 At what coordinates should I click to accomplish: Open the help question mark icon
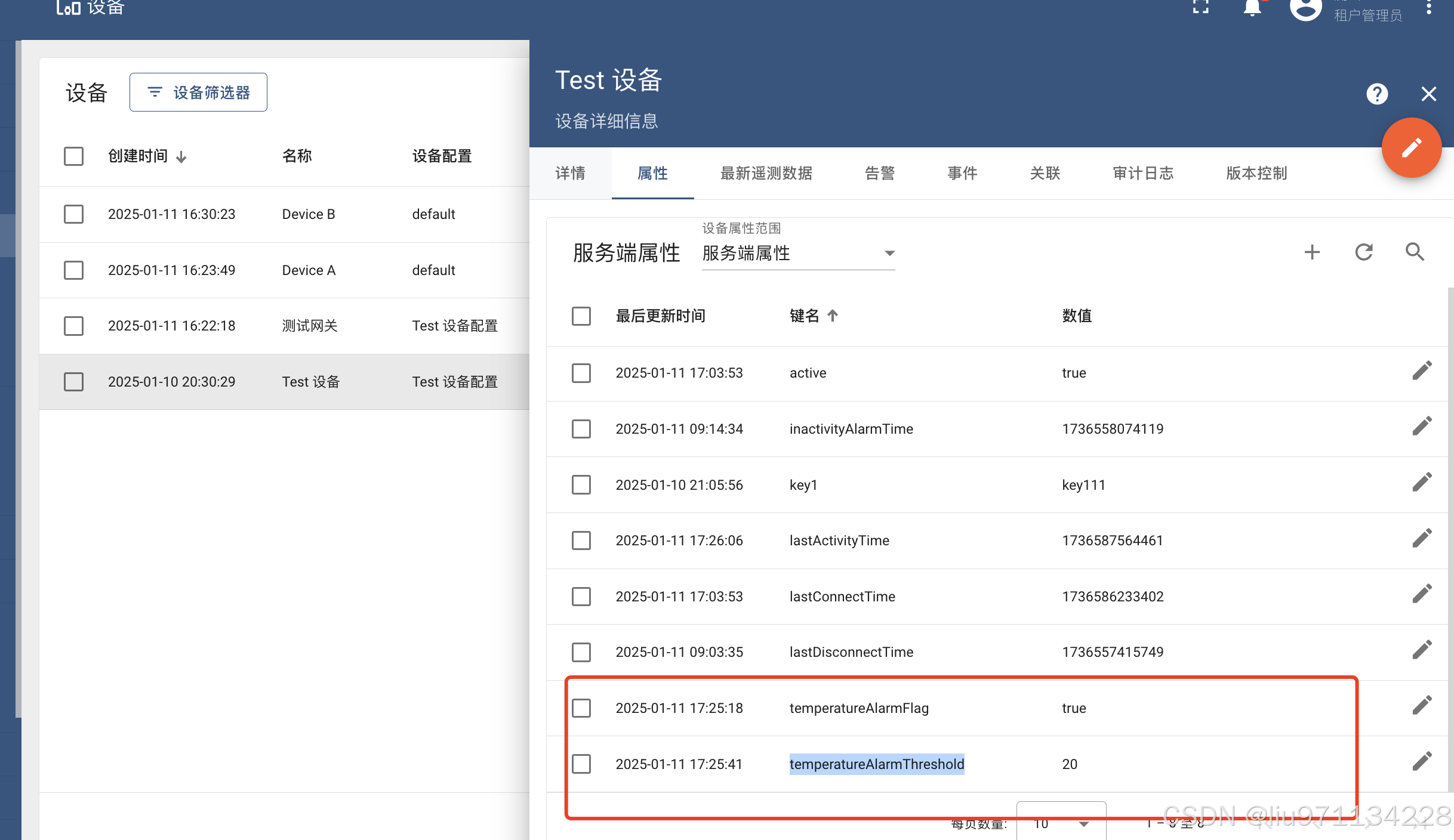point(1376,94)
